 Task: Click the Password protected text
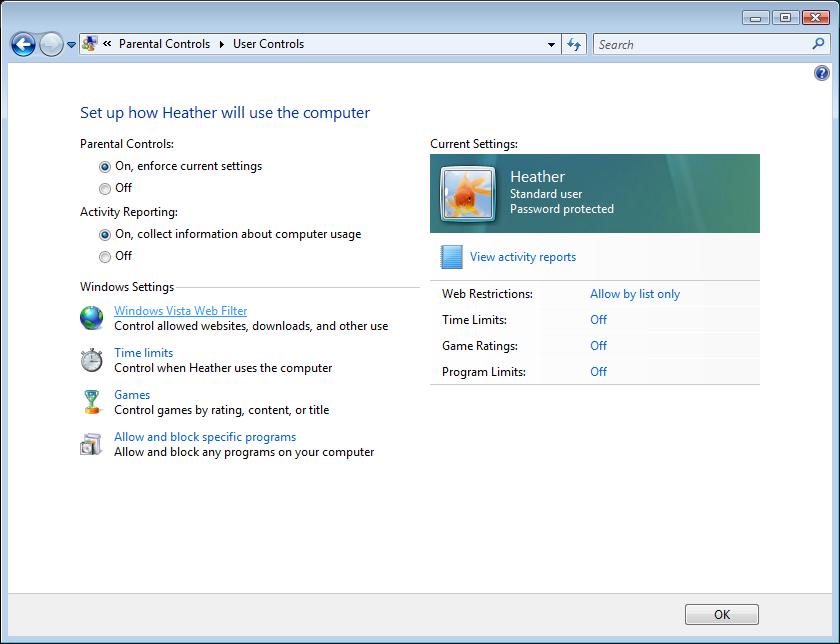(x=562, y=209)
